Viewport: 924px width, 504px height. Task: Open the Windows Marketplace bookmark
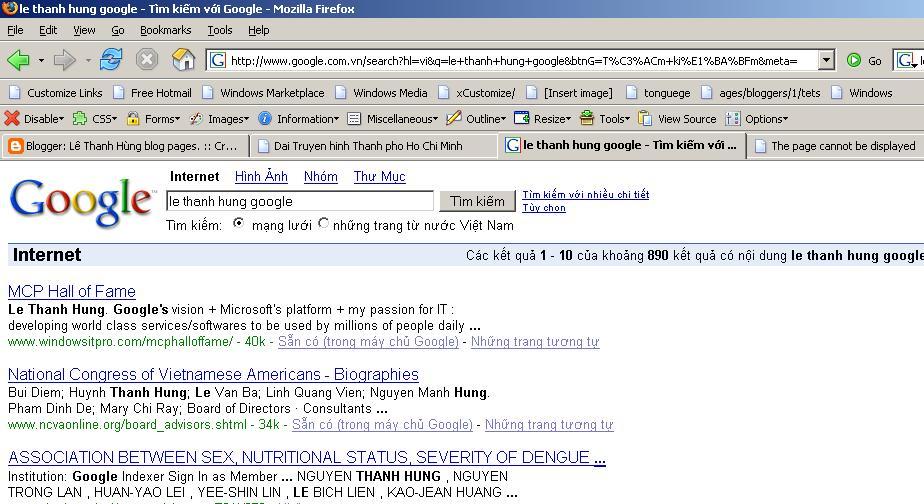point(263,93)
